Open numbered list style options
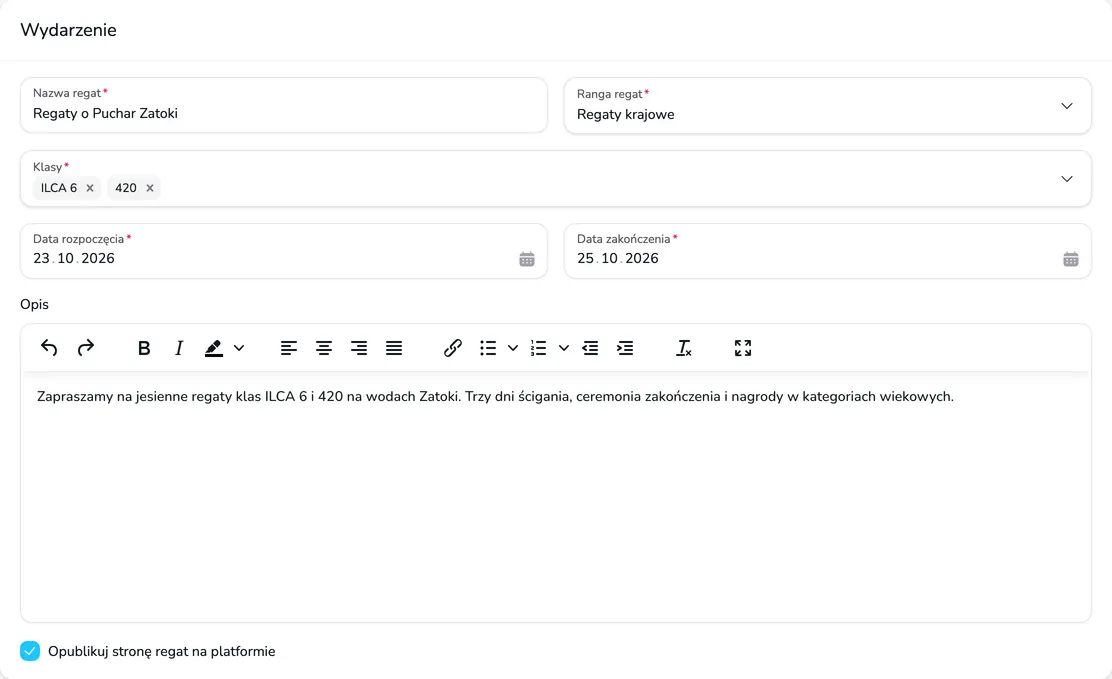The height and width of the screenshot is (679, 1112). (x=564, y=348)
